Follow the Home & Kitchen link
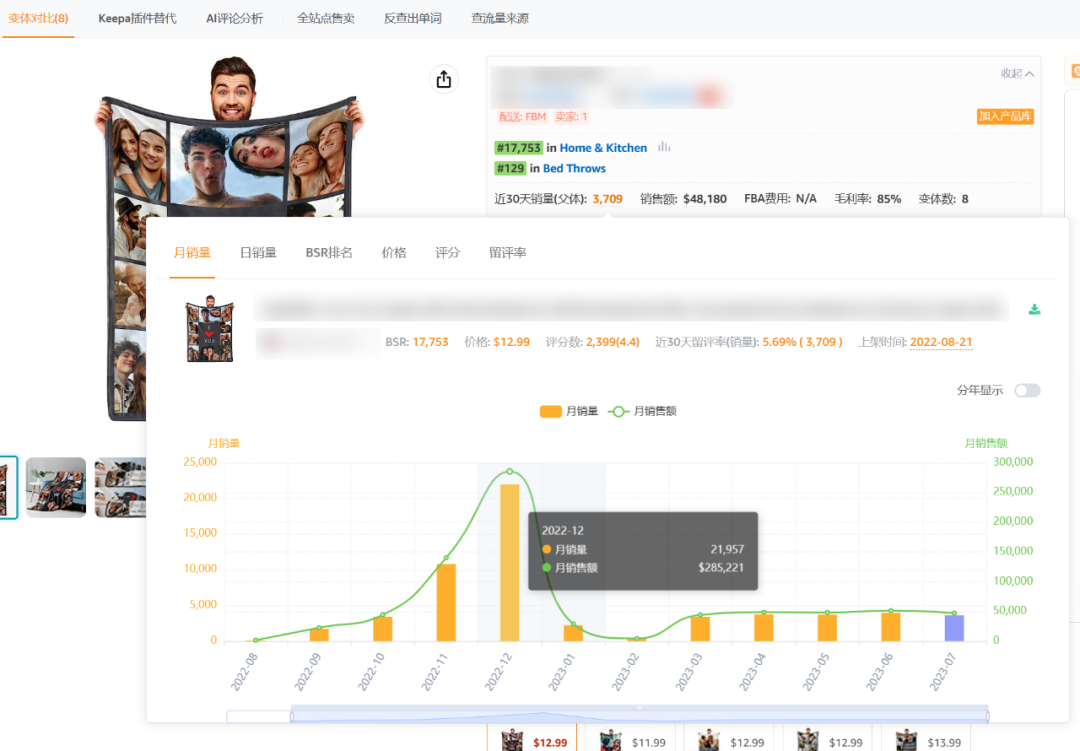The height and width of the screenshot is (751, 1080). (603, 147)
